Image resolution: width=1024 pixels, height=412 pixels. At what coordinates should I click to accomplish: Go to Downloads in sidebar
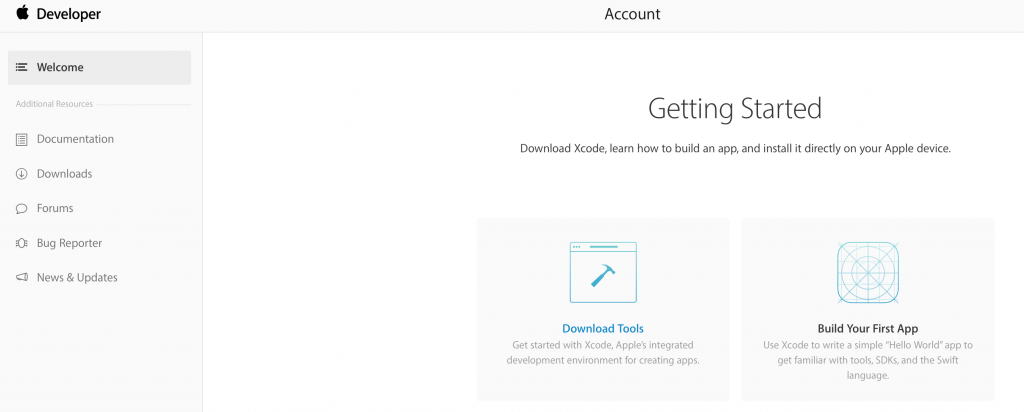point(64,174)
